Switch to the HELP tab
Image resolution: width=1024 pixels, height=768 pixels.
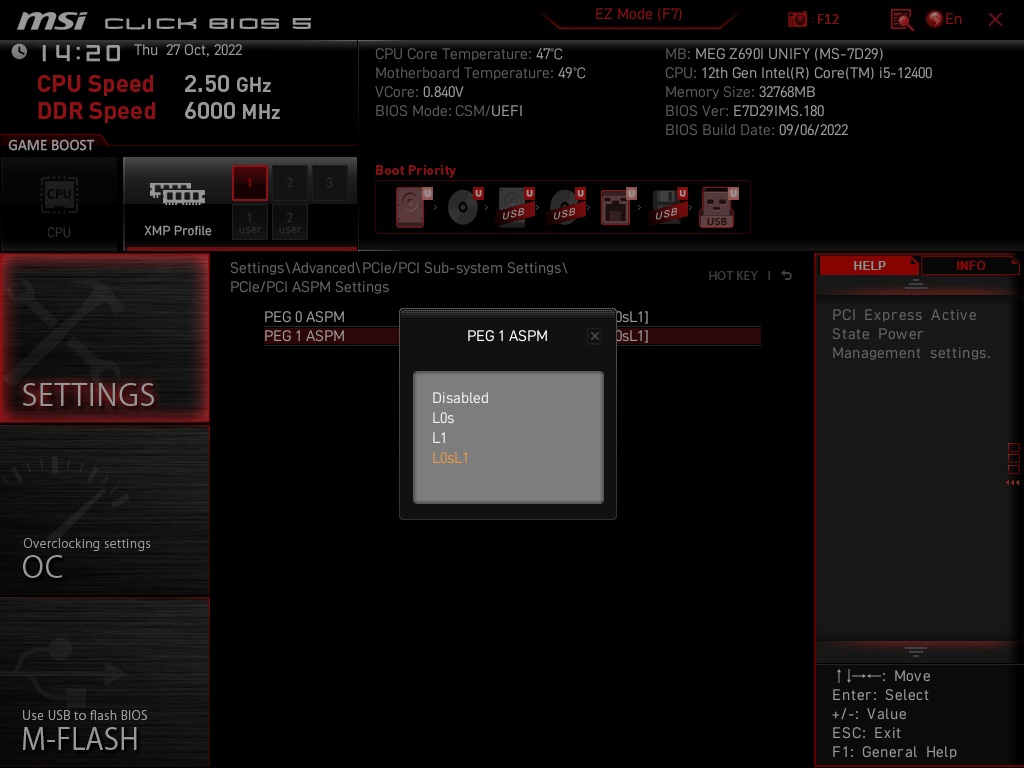[869, 266]
